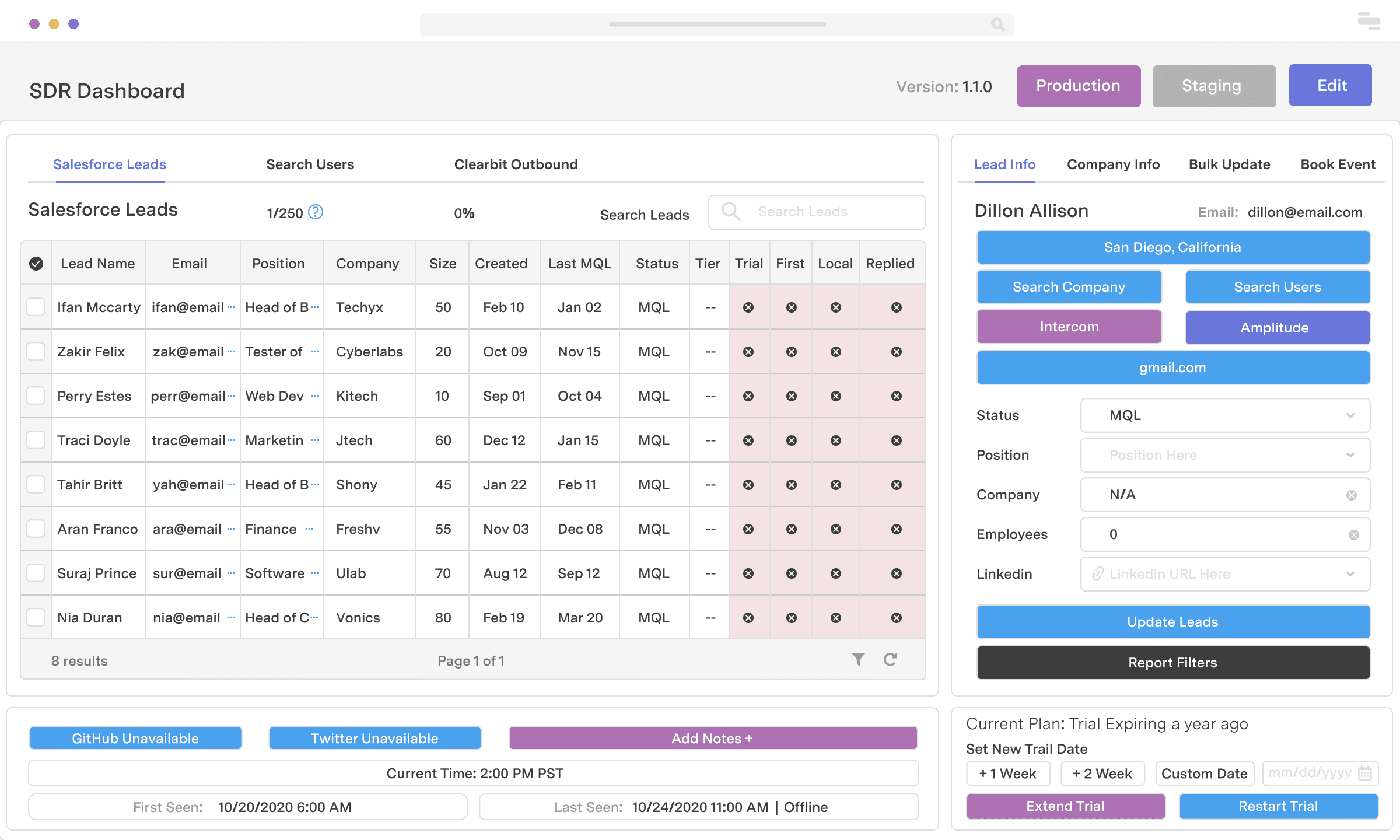Select all leads using the header checkbox
Image resolution: width=1400 pixels, height=840 pixels.
[36, 264]
